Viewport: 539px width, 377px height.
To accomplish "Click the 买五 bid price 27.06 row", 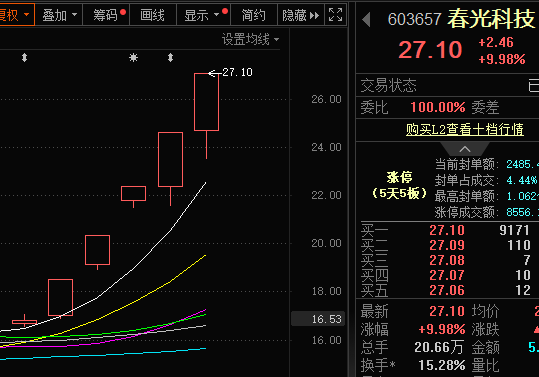I will click(448, 290).
